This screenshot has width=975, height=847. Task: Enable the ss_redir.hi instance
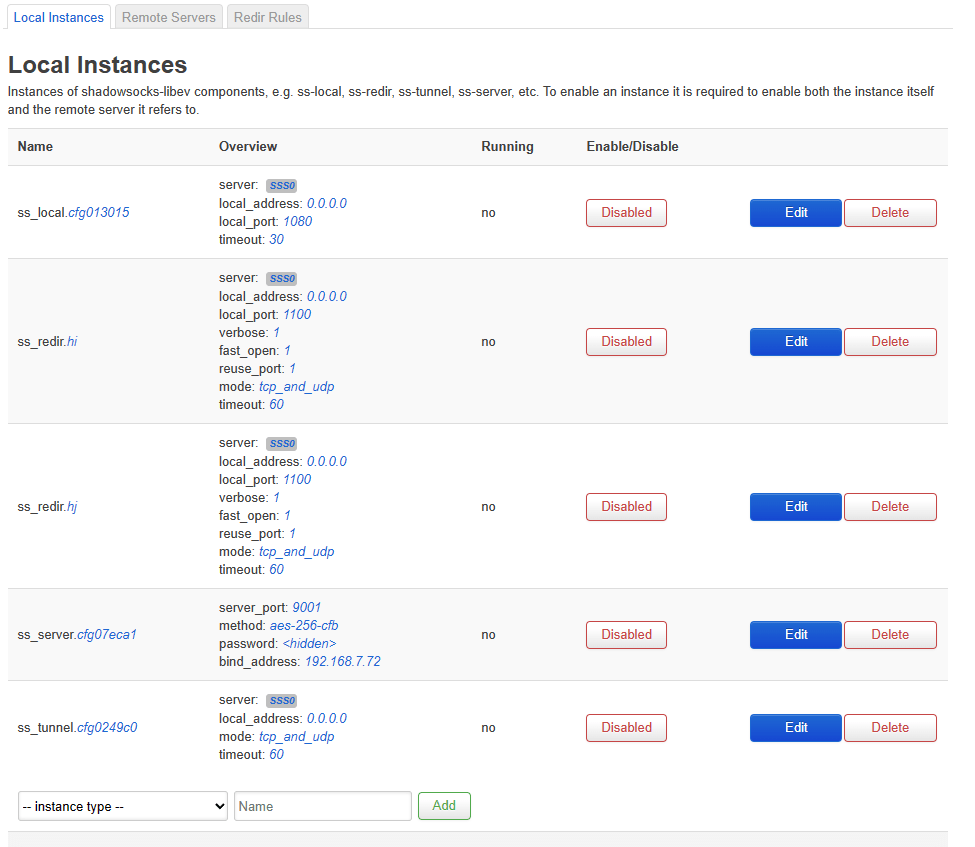[x=626, y=342]
